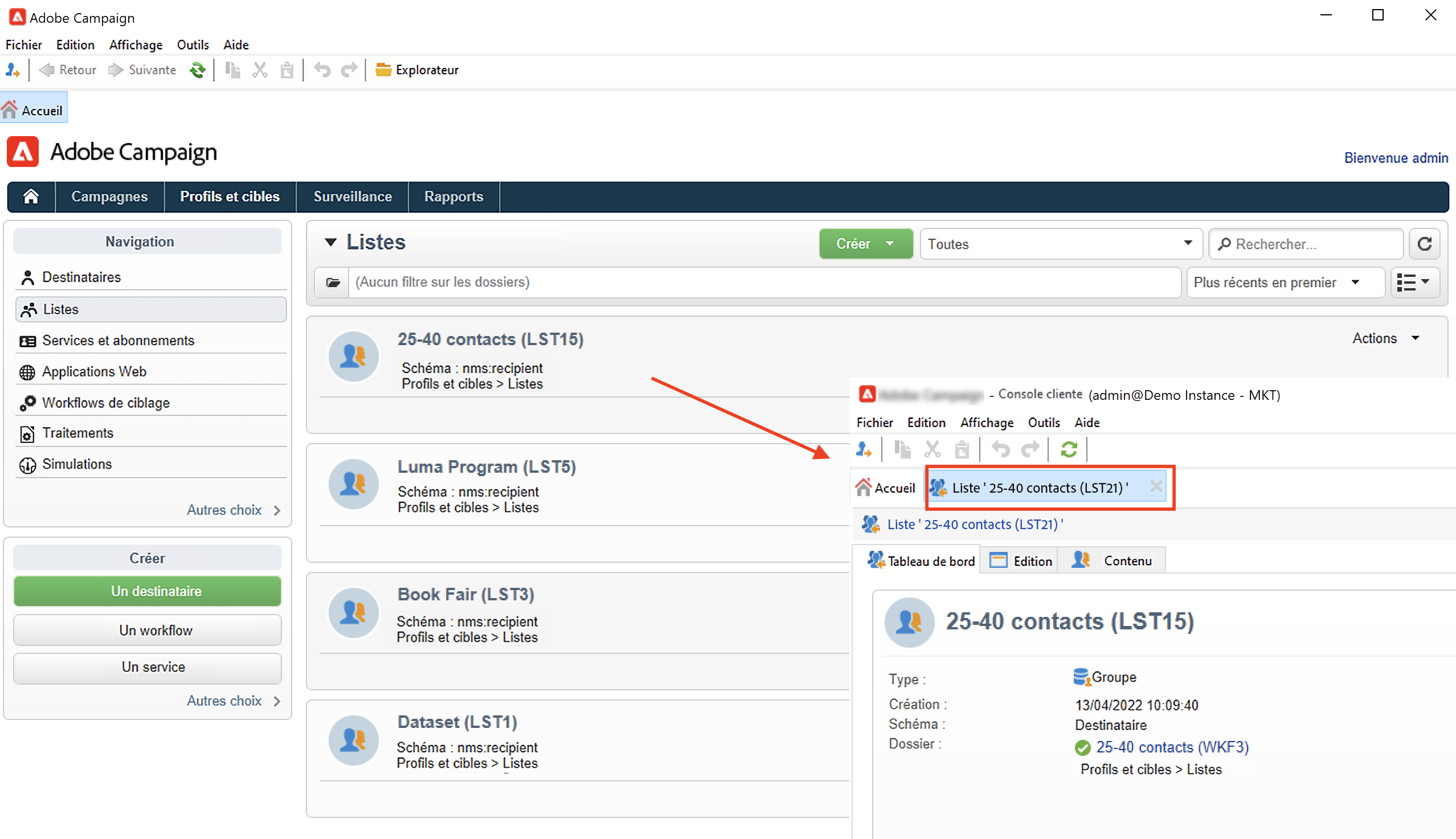1456x839 pixels.
Task: Click the Explorateur folder icon in toolbar
Action: (383, 69)
